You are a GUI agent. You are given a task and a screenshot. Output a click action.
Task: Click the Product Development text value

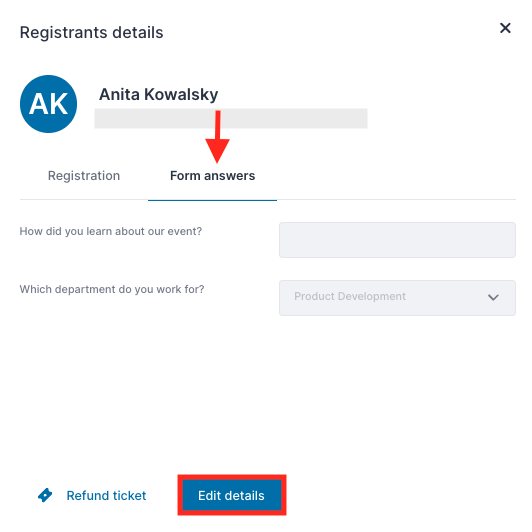[x=350, y=297]
